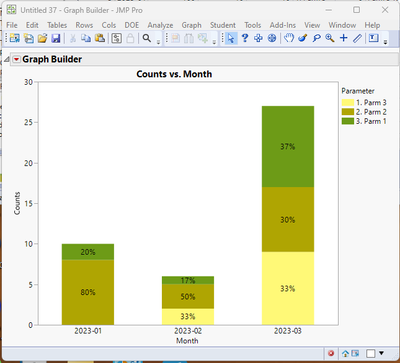Image resolution: width=400 pixels, height=363 pixels.
Task: Pick the question mark help tool
Action: coord(245,38)
